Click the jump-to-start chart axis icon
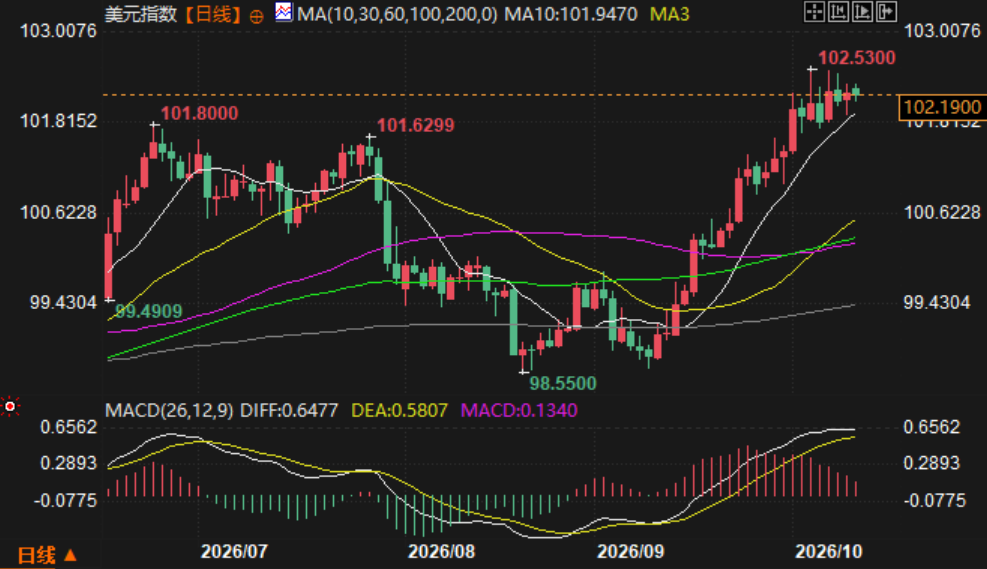This screenshot has width=987, height=569. tap(838, 12)
